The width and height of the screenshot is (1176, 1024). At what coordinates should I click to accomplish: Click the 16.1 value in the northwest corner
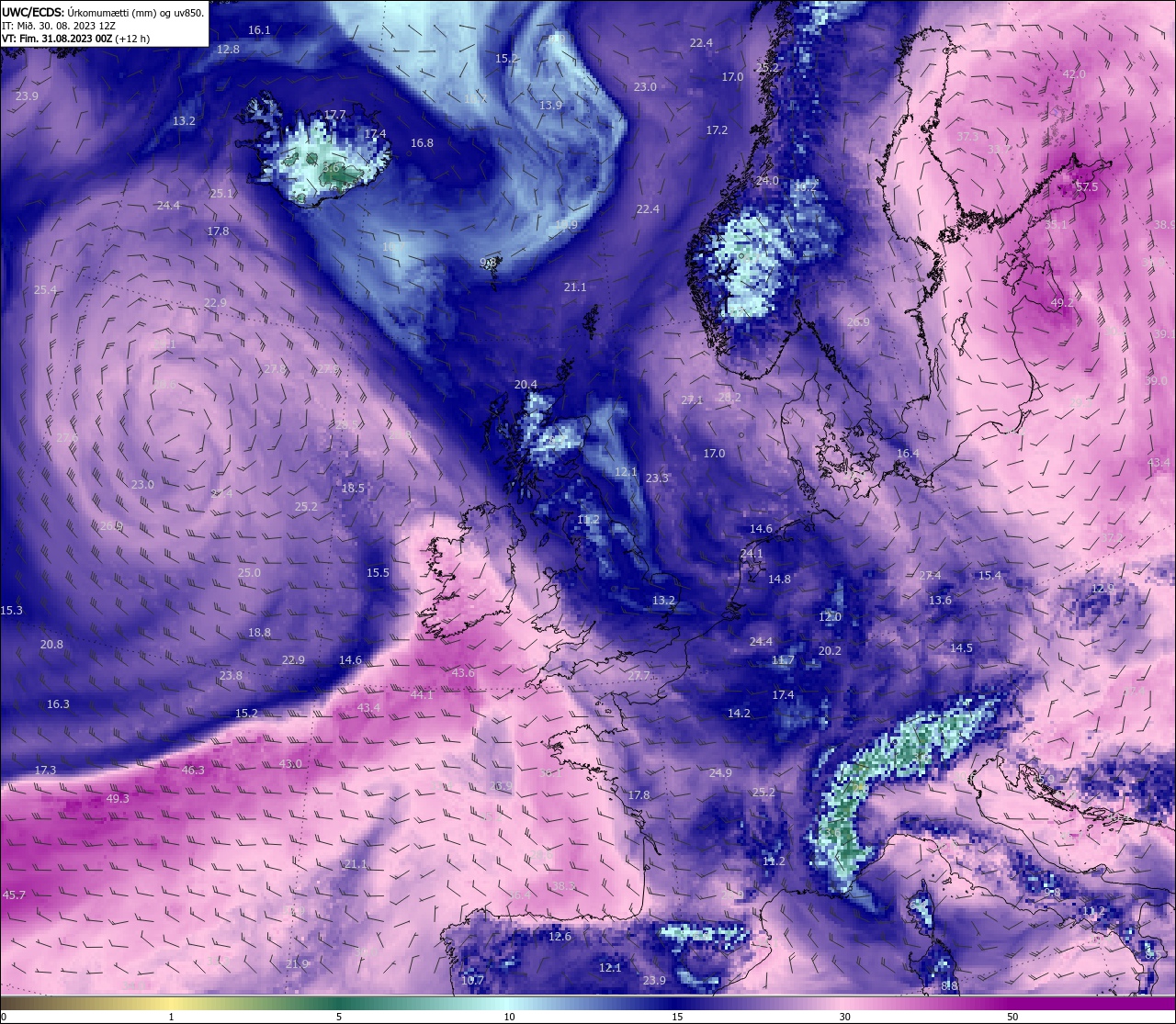pyautogui.click(x=260, y=30)
